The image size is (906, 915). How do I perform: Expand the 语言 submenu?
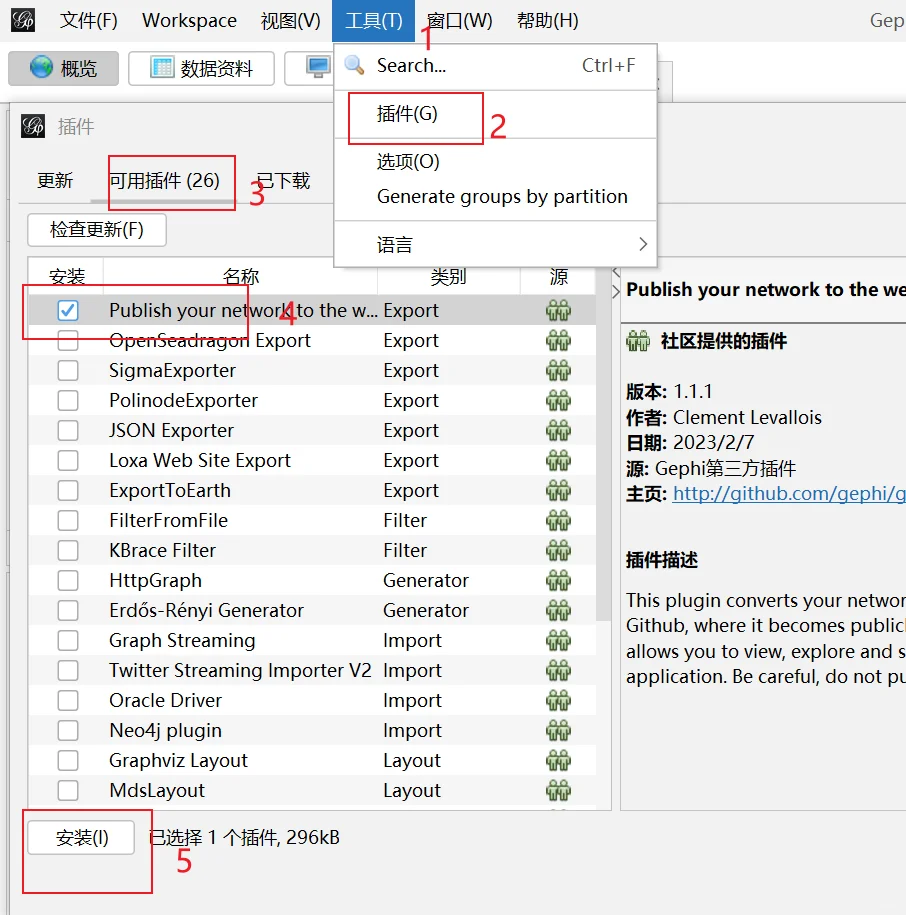click(x=496, y=244)
